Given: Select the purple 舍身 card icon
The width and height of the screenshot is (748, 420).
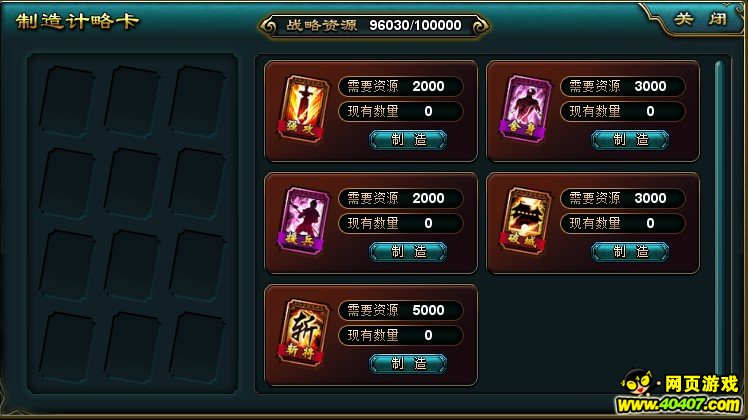Looking at the screenshot, I should (525, 109).
